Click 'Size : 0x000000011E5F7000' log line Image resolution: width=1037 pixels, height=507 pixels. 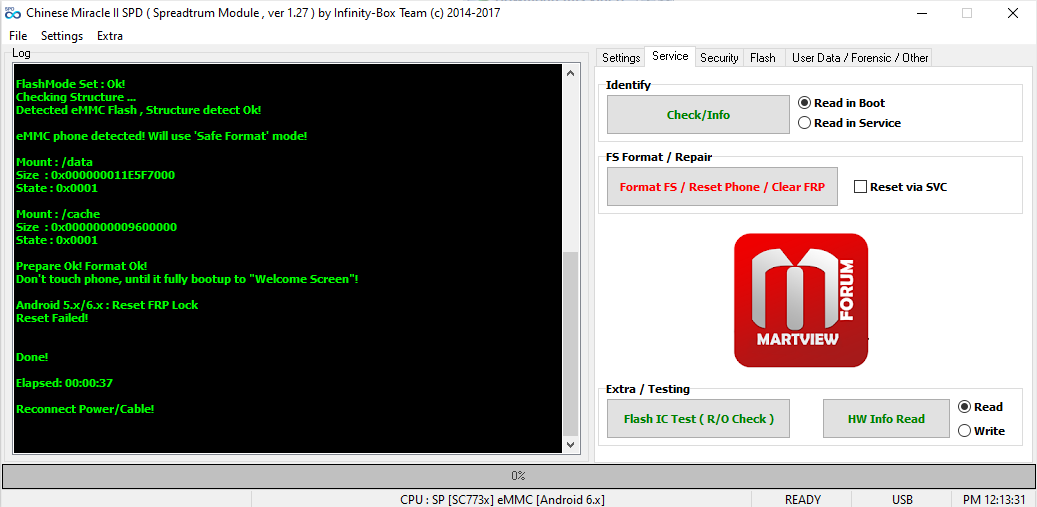(95, 175)
